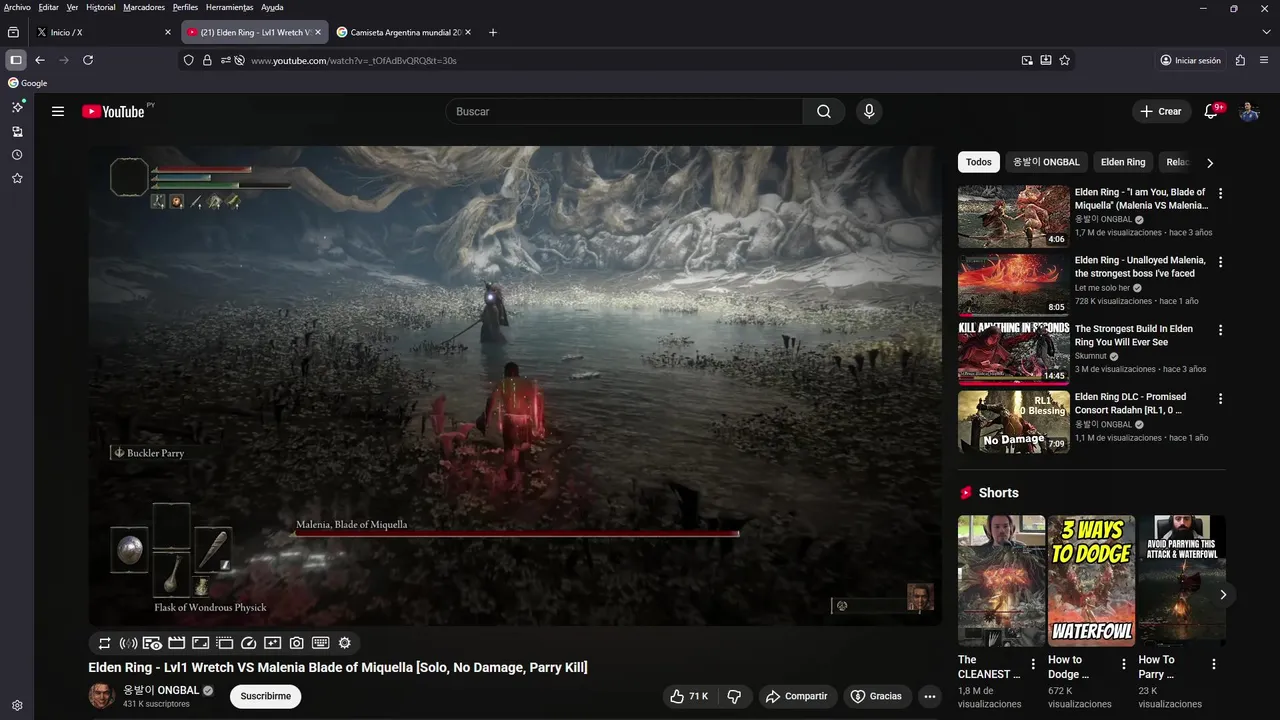
Task: Bookmark this page with star icon
Action: (x=1065, y=60)
